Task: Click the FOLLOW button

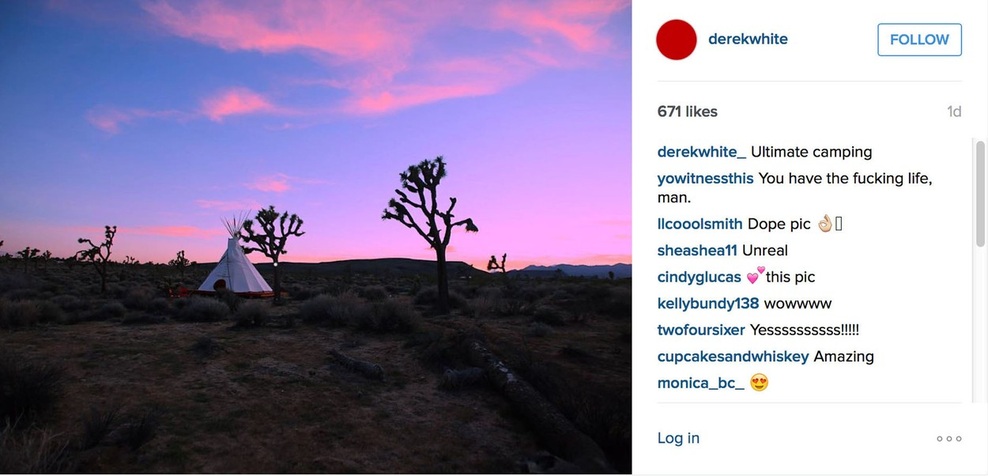Action: click(919, 40)
